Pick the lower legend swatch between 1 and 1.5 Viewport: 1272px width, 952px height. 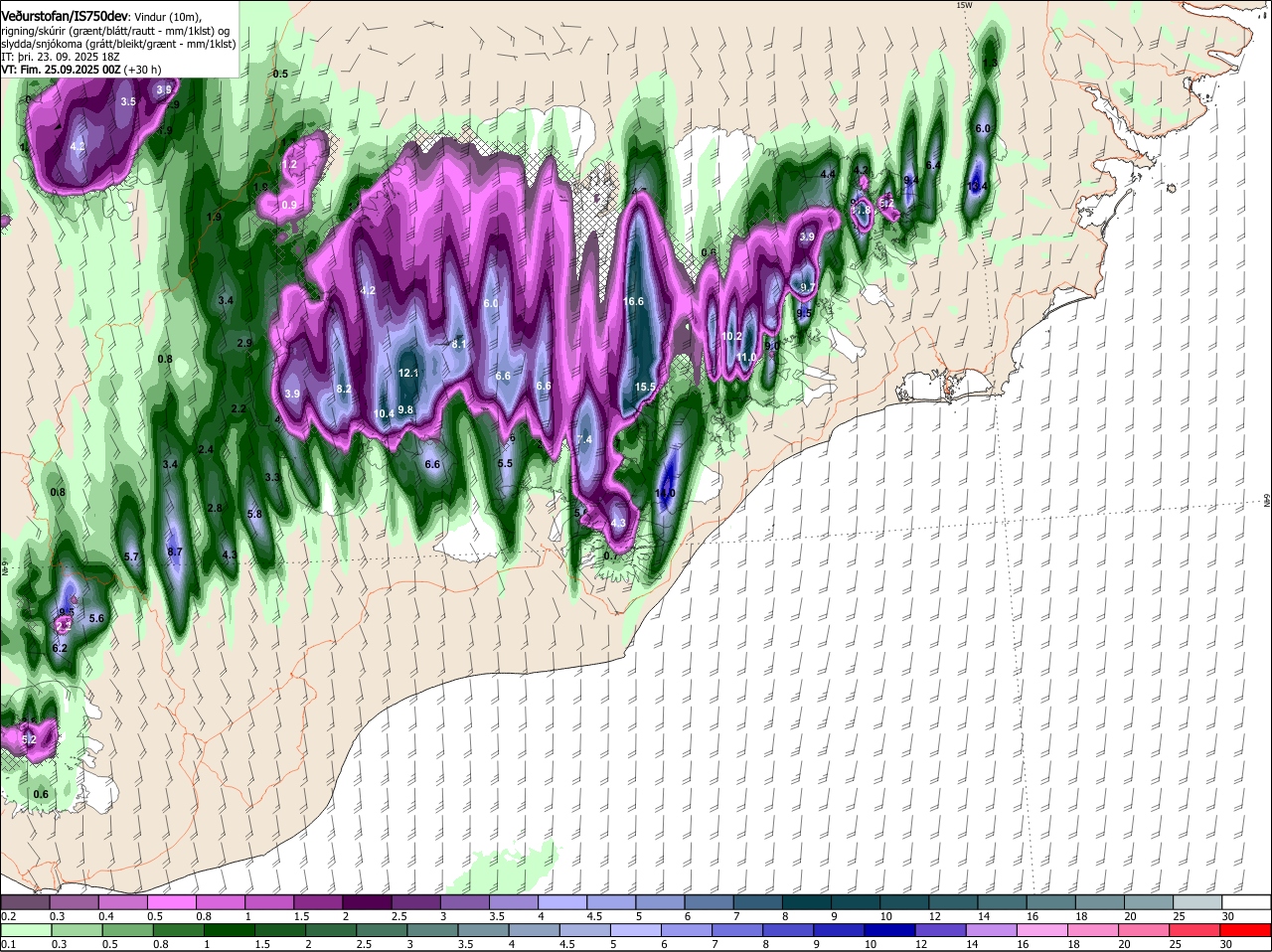click(229, 930)
